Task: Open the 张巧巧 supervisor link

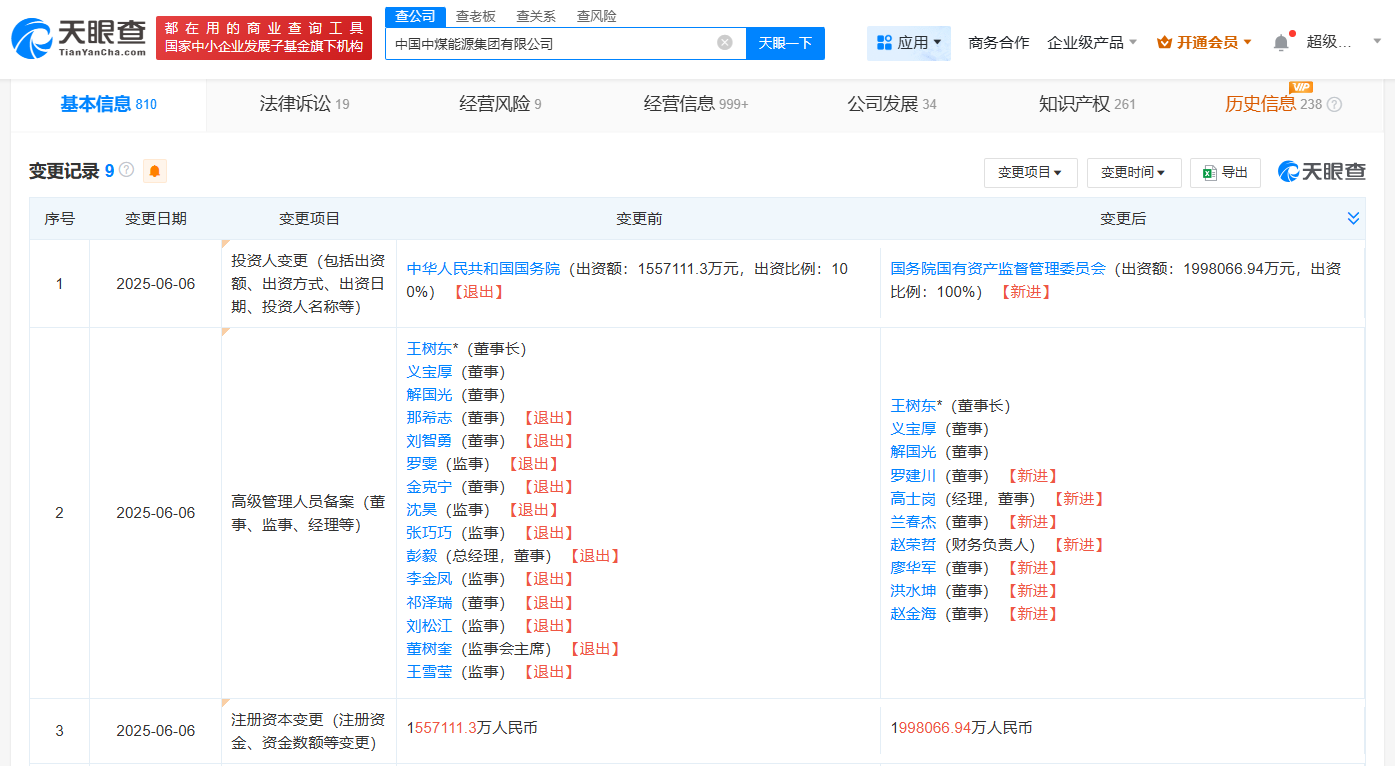Action: pyautogui.click(x=429, y=533)
